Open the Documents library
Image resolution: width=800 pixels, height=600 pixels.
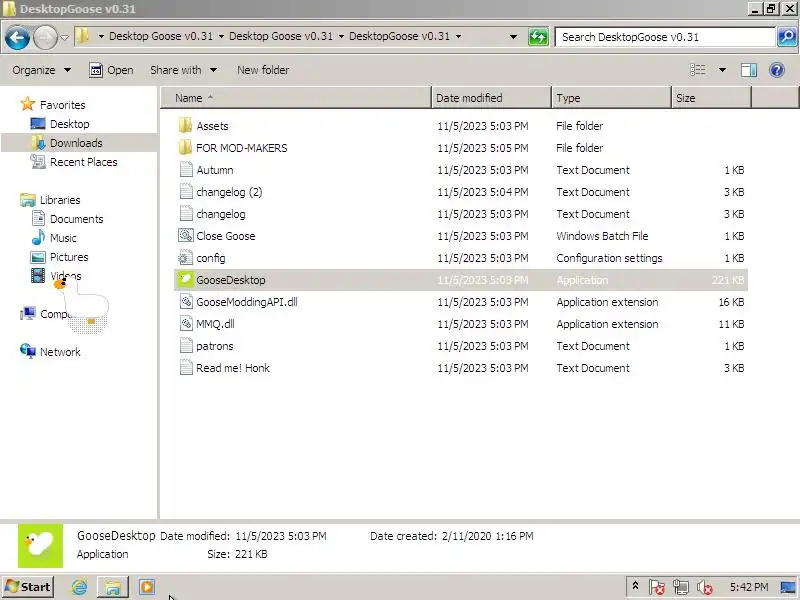click(x=77, y=219)
